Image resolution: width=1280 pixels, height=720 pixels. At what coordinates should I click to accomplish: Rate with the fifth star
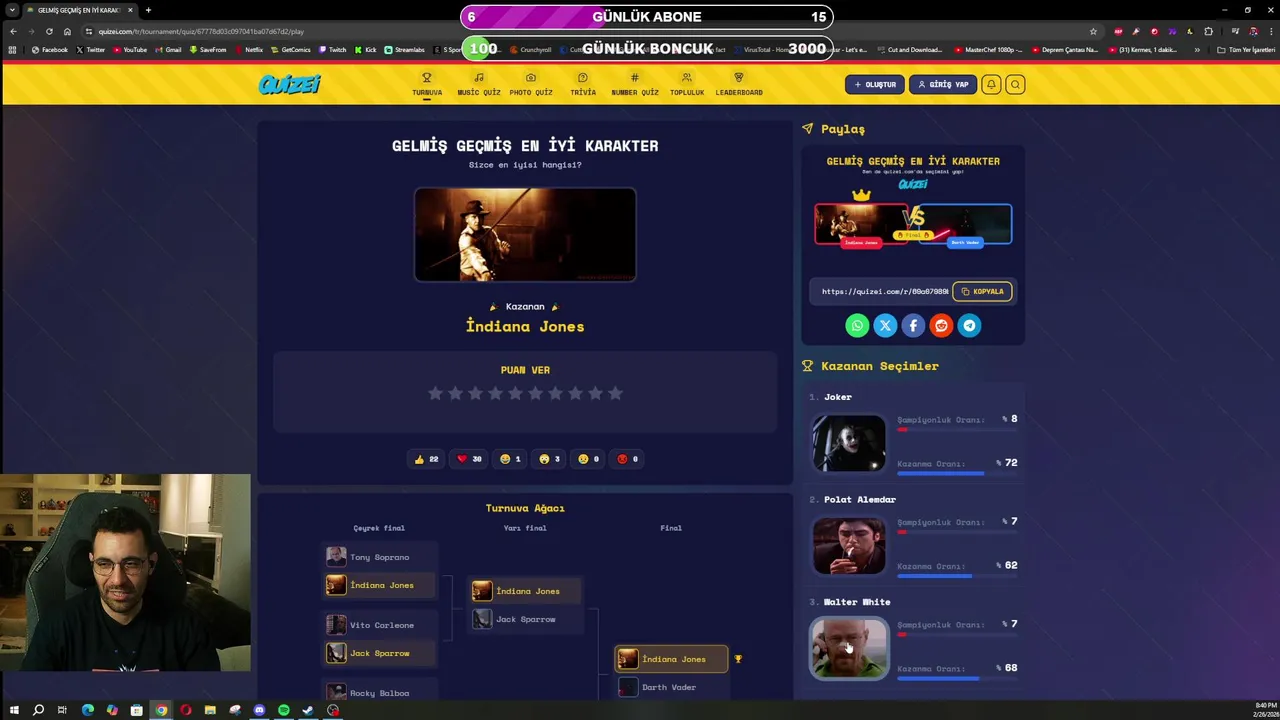click(x=515, y=394)
